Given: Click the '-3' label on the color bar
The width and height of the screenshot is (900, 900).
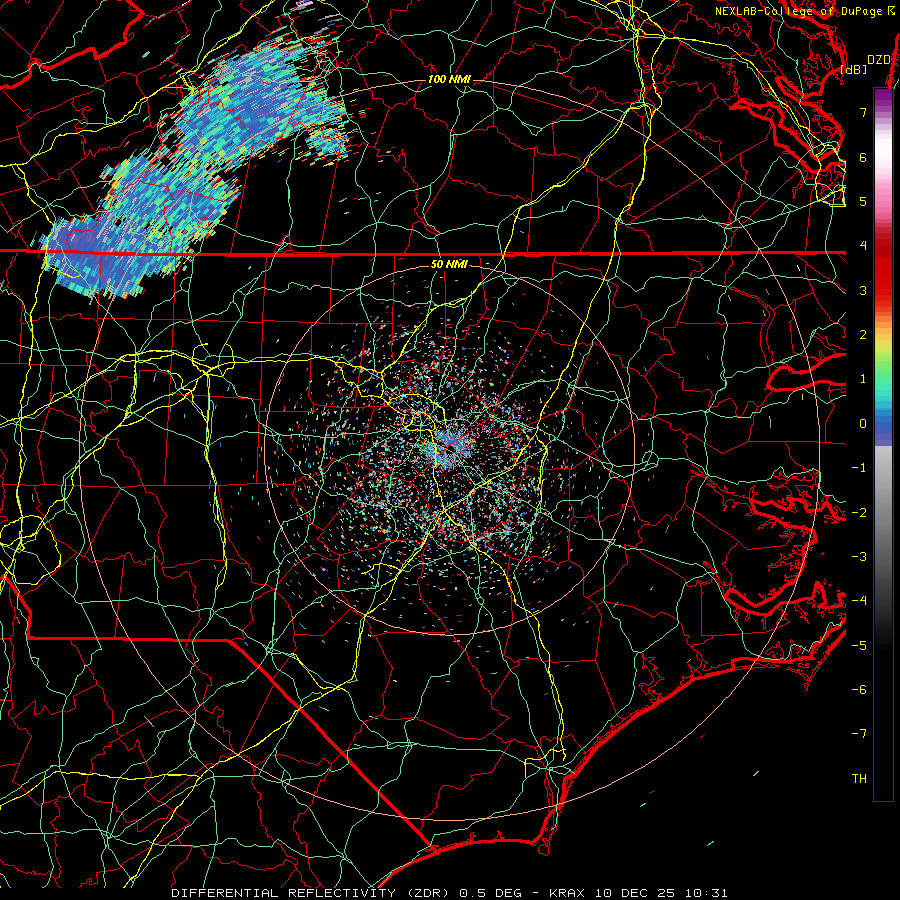Looking at the screenshot, I should (859, 556).
